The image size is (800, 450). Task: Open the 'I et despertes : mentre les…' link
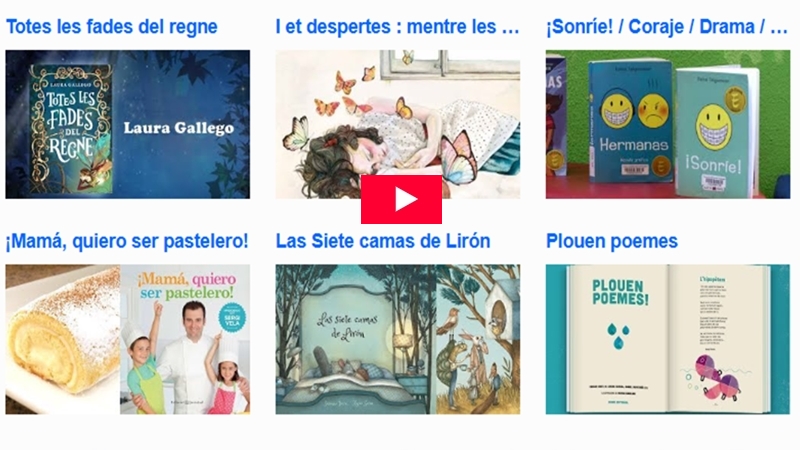click(x=397, y=27)
